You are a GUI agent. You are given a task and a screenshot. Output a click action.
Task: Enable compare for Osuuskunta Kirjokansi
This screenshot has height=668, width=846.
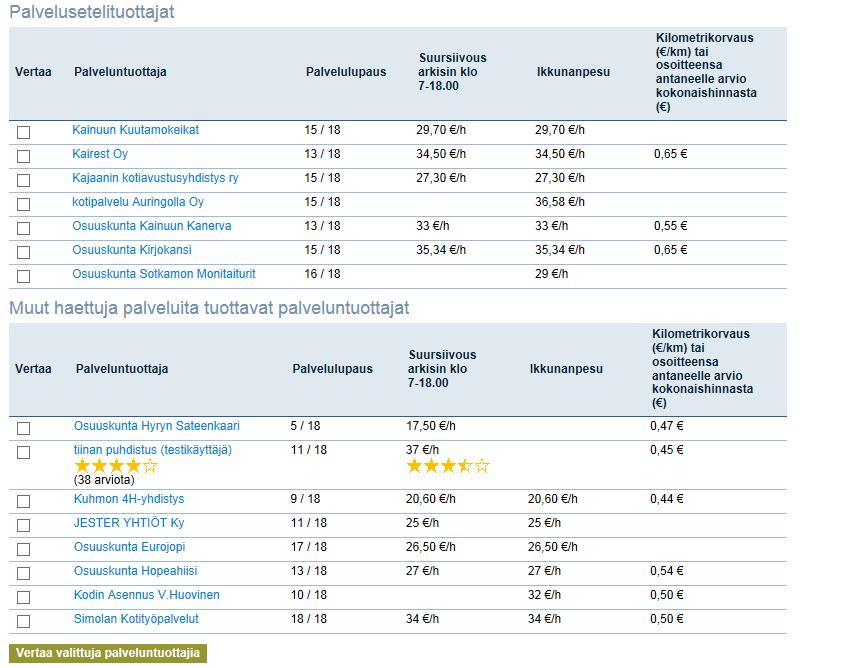[x=23, y=253]
